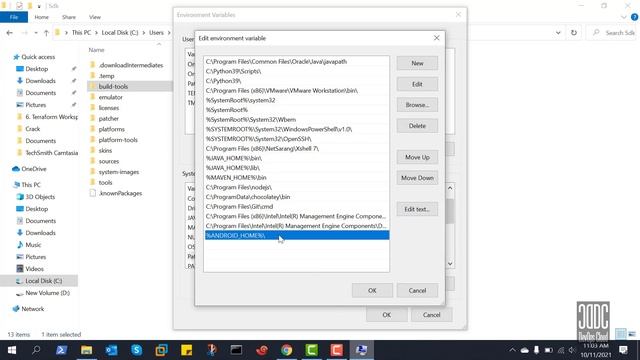Click Users in the address breadcrumb
Viewport: 640px width, 360px height.
[x=156, y=33]
